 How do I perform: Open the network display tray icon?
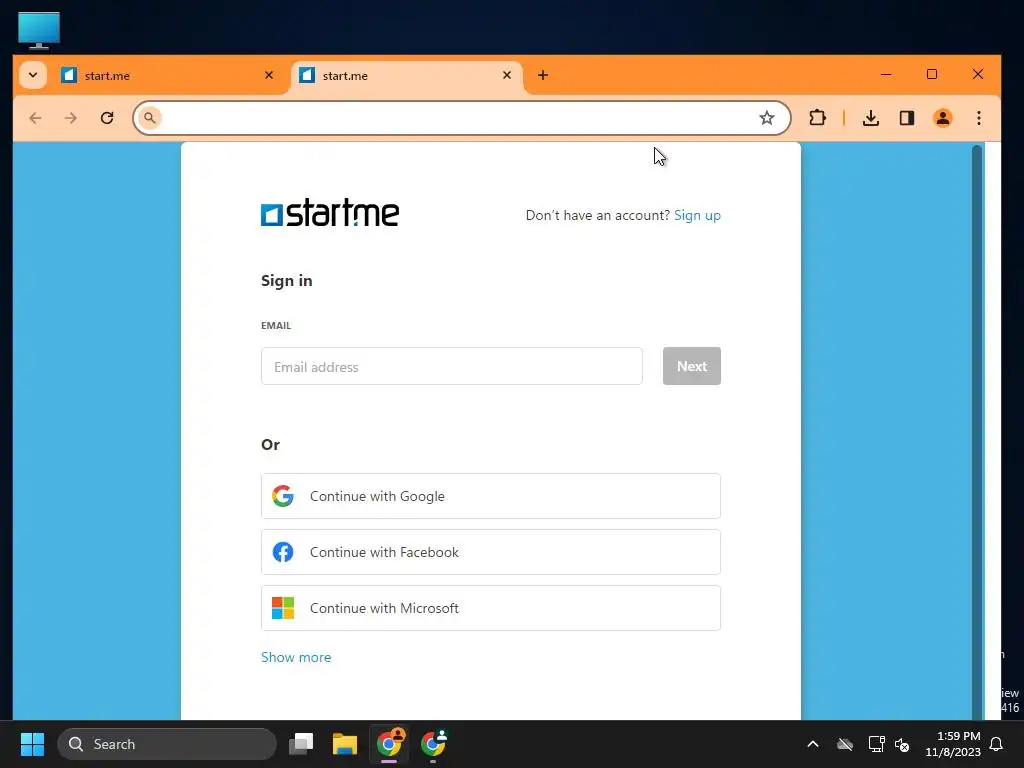pos(876,744)
